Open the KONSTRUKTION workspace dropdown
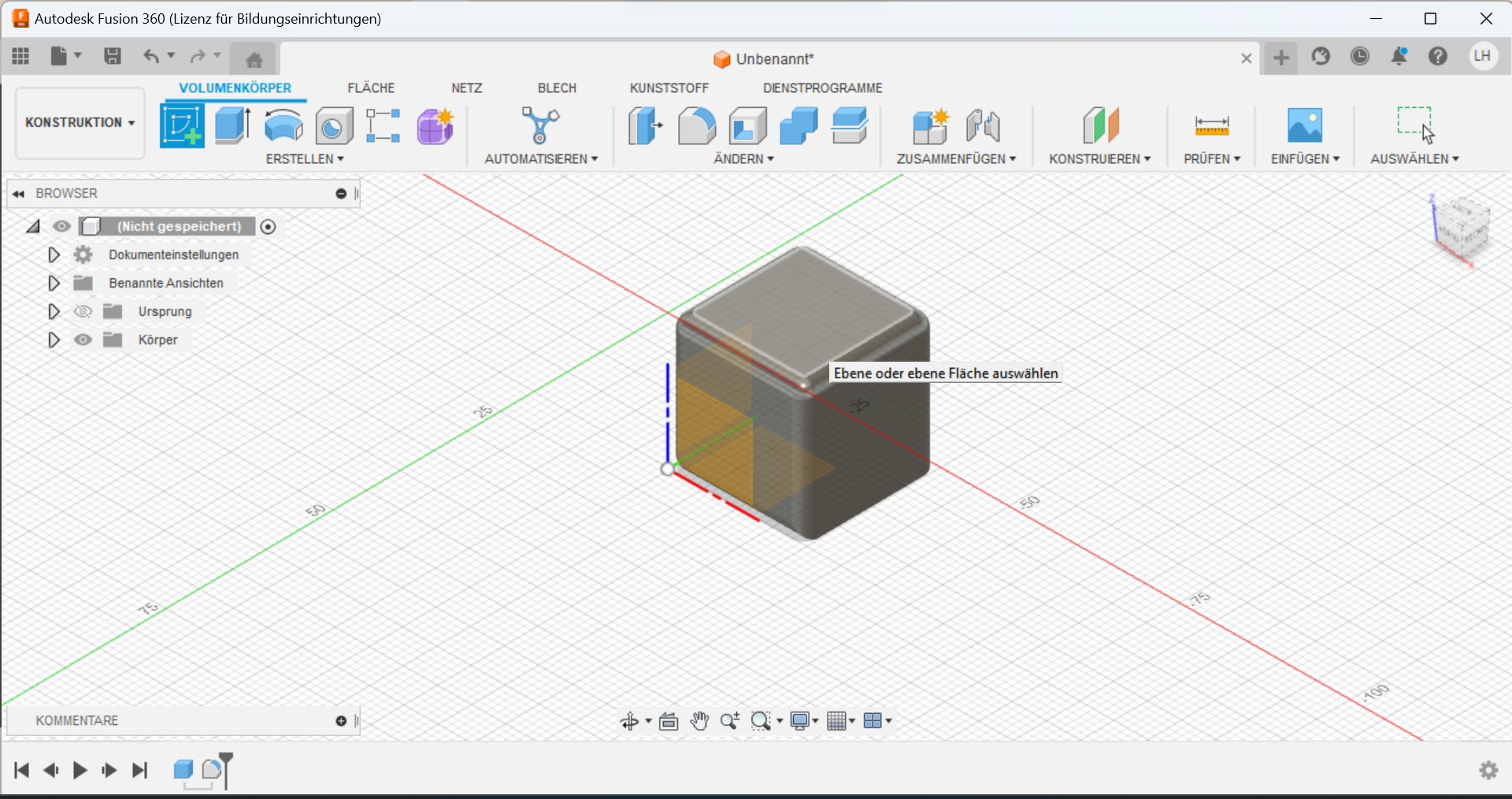 click(80, 123)
